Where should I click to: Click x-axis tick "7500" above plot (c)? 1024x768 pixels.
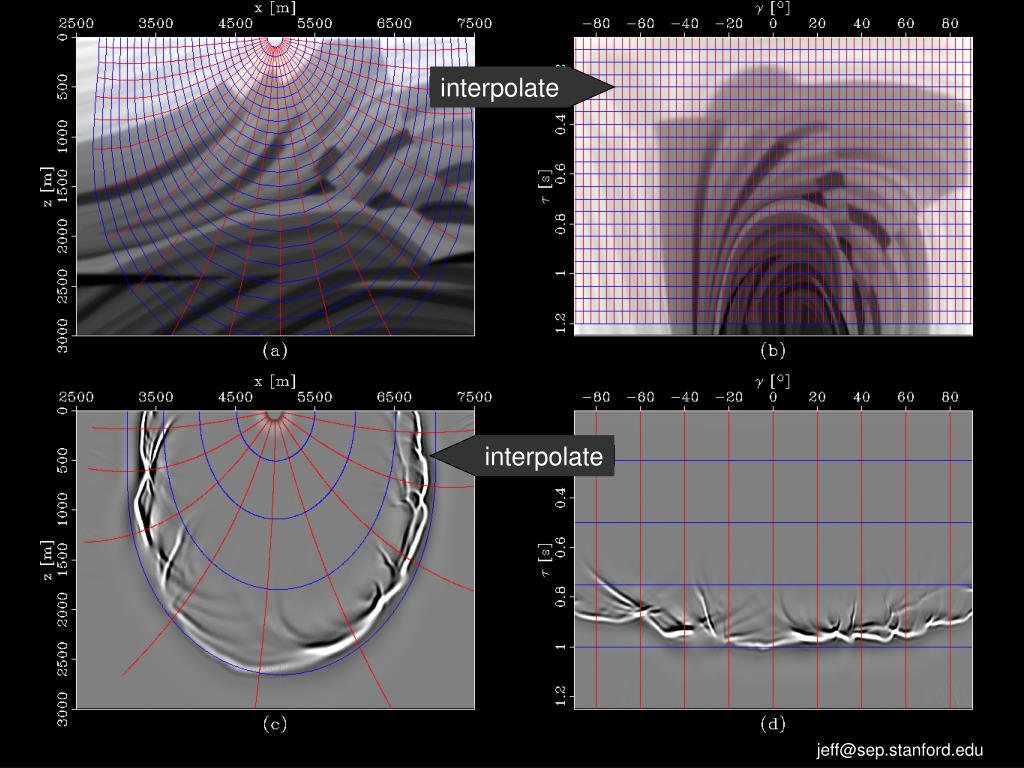click(x=474, y=397)
